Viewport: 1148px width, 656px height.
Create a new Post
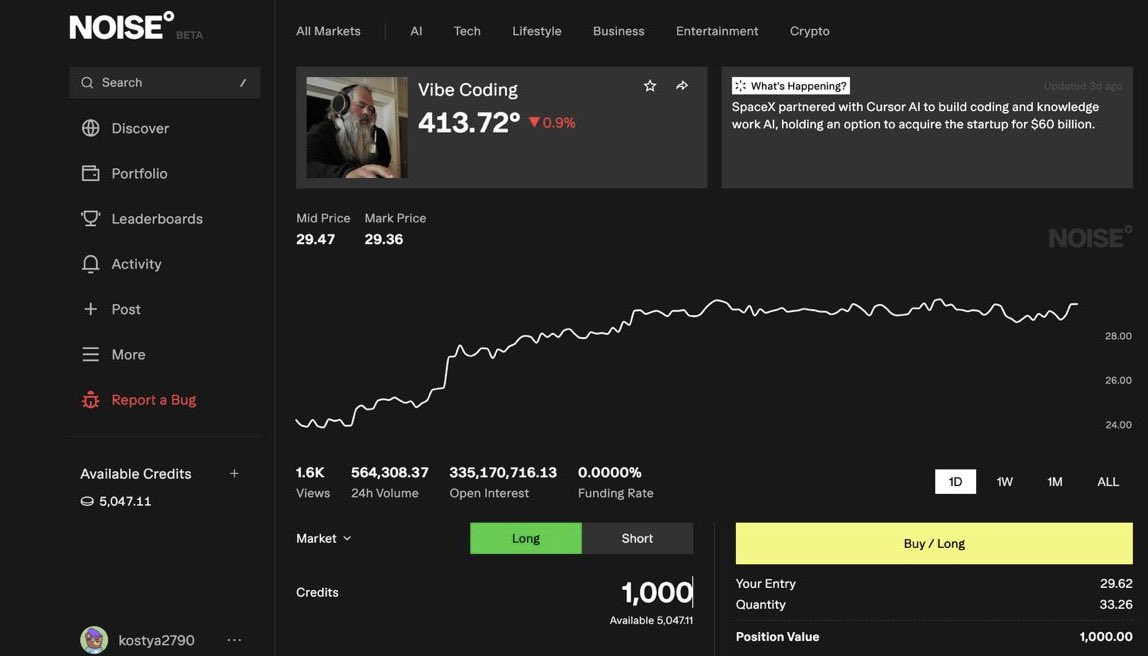[x=126, y=310]
